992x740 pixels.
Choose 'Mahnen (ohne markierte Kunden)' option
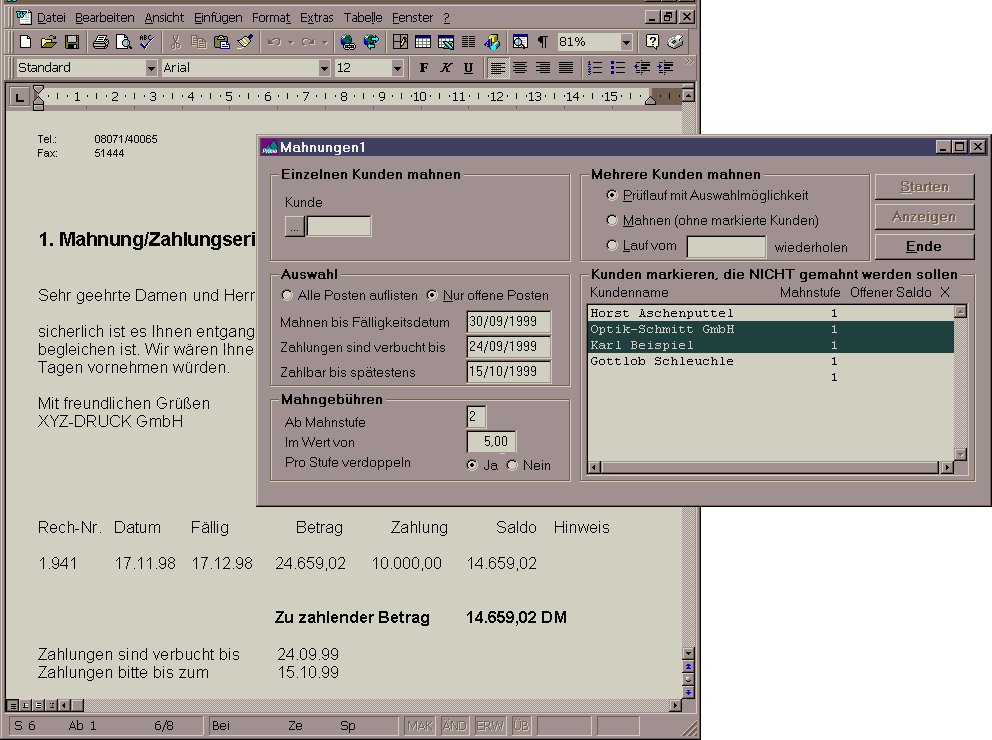click(613, 220)
